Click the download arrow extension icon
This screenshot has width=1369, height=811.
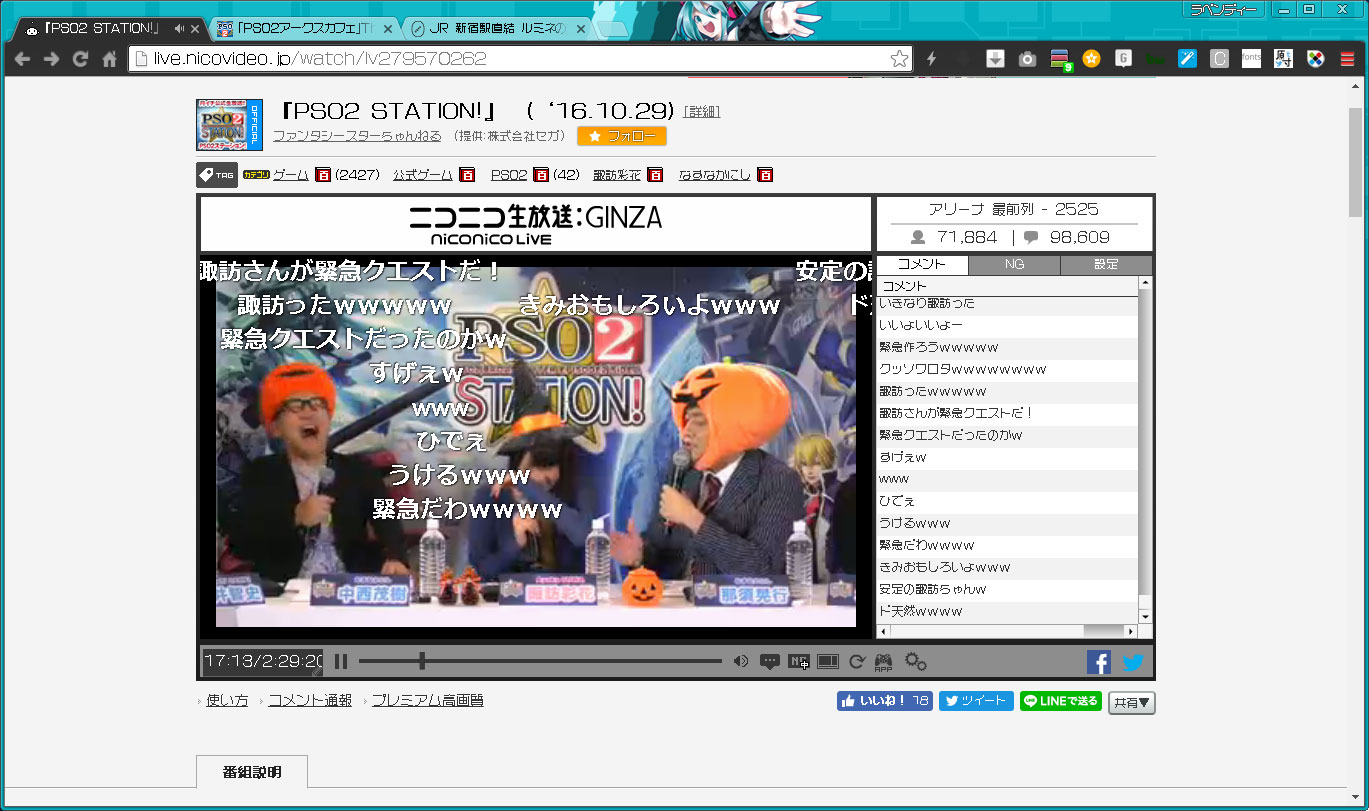[x=995, y=59]
